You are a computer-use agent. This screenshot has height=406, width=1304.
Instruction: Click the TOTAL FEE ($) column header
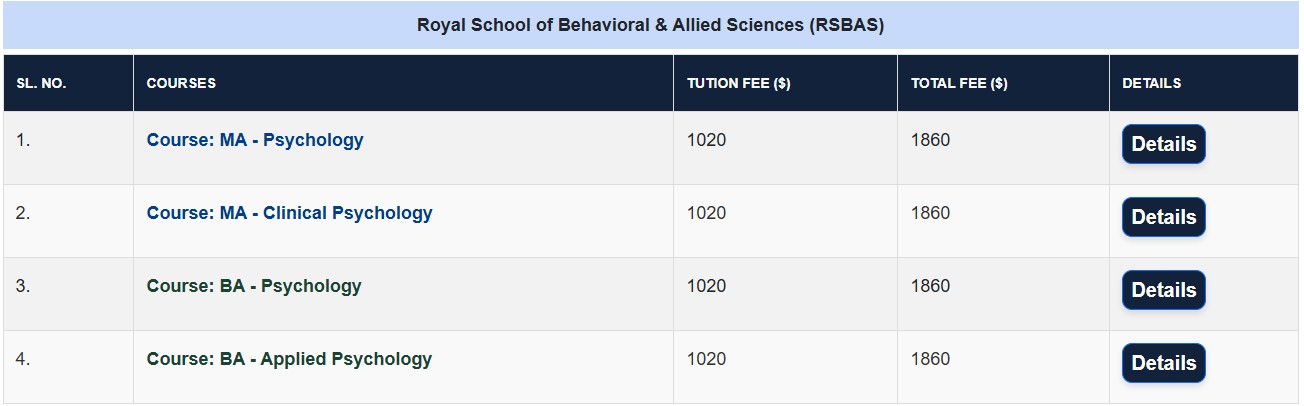(x=959, y=83)
